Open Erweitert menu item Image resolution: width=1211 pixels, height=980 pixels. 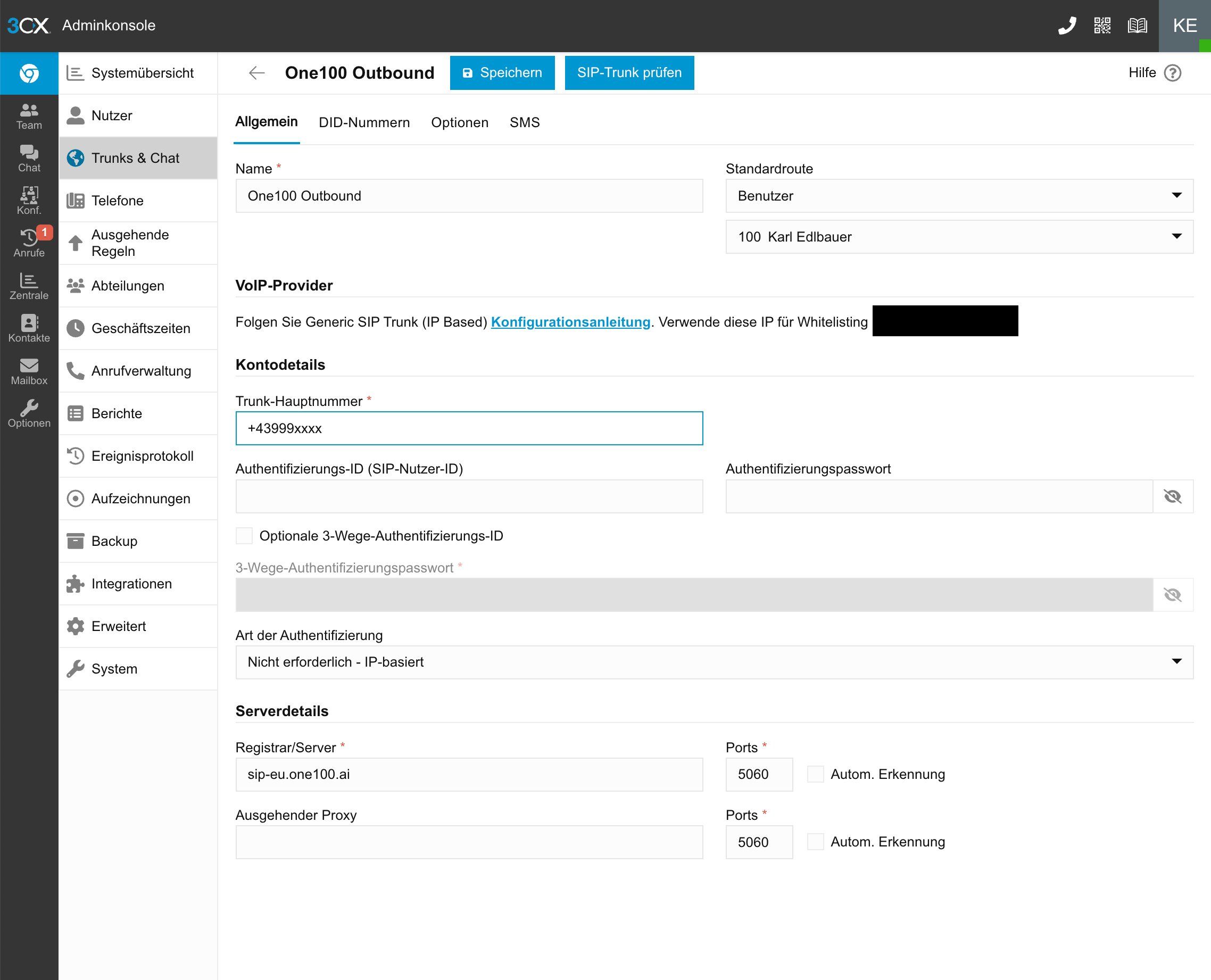point(138,626)
